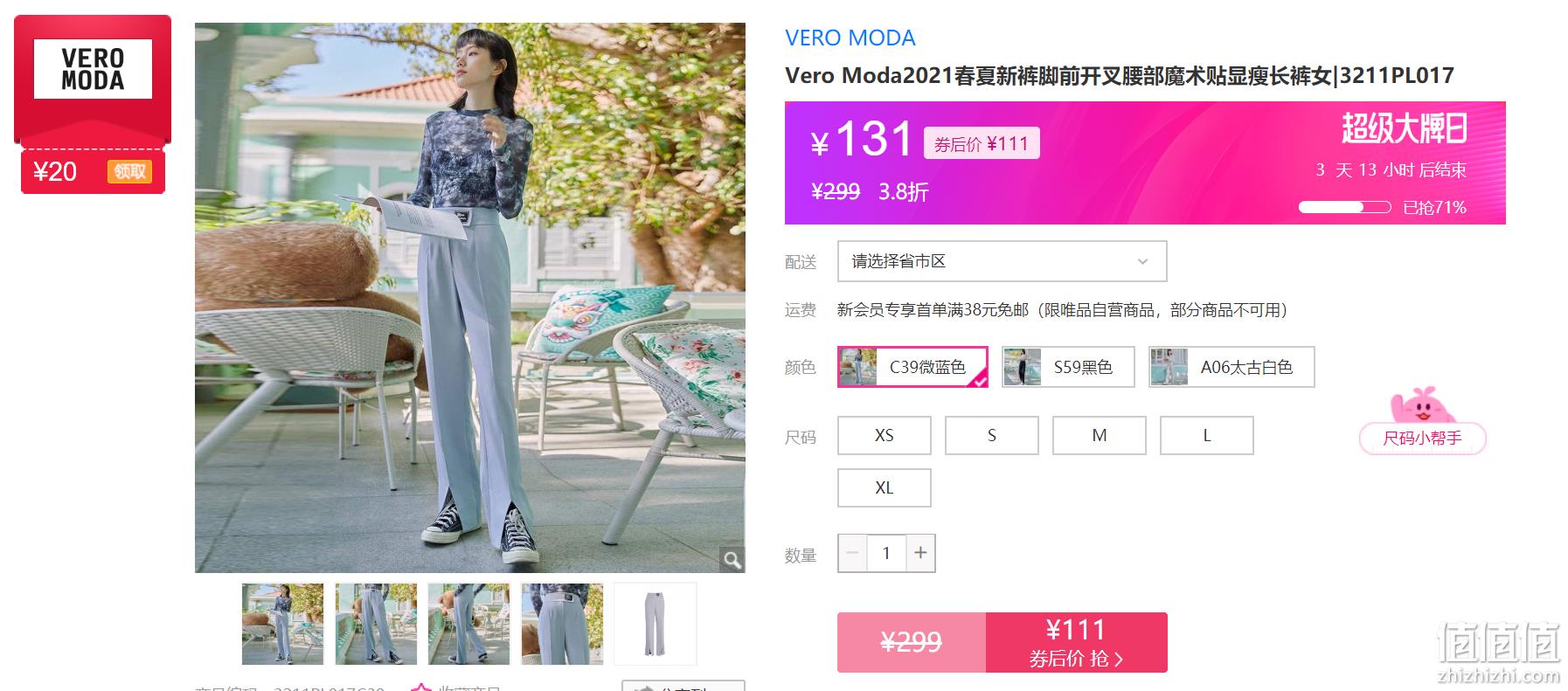Click the Vero Moda brand logo
The height and width of the screenshot is (691, 1568).
(x=93, y=69)
